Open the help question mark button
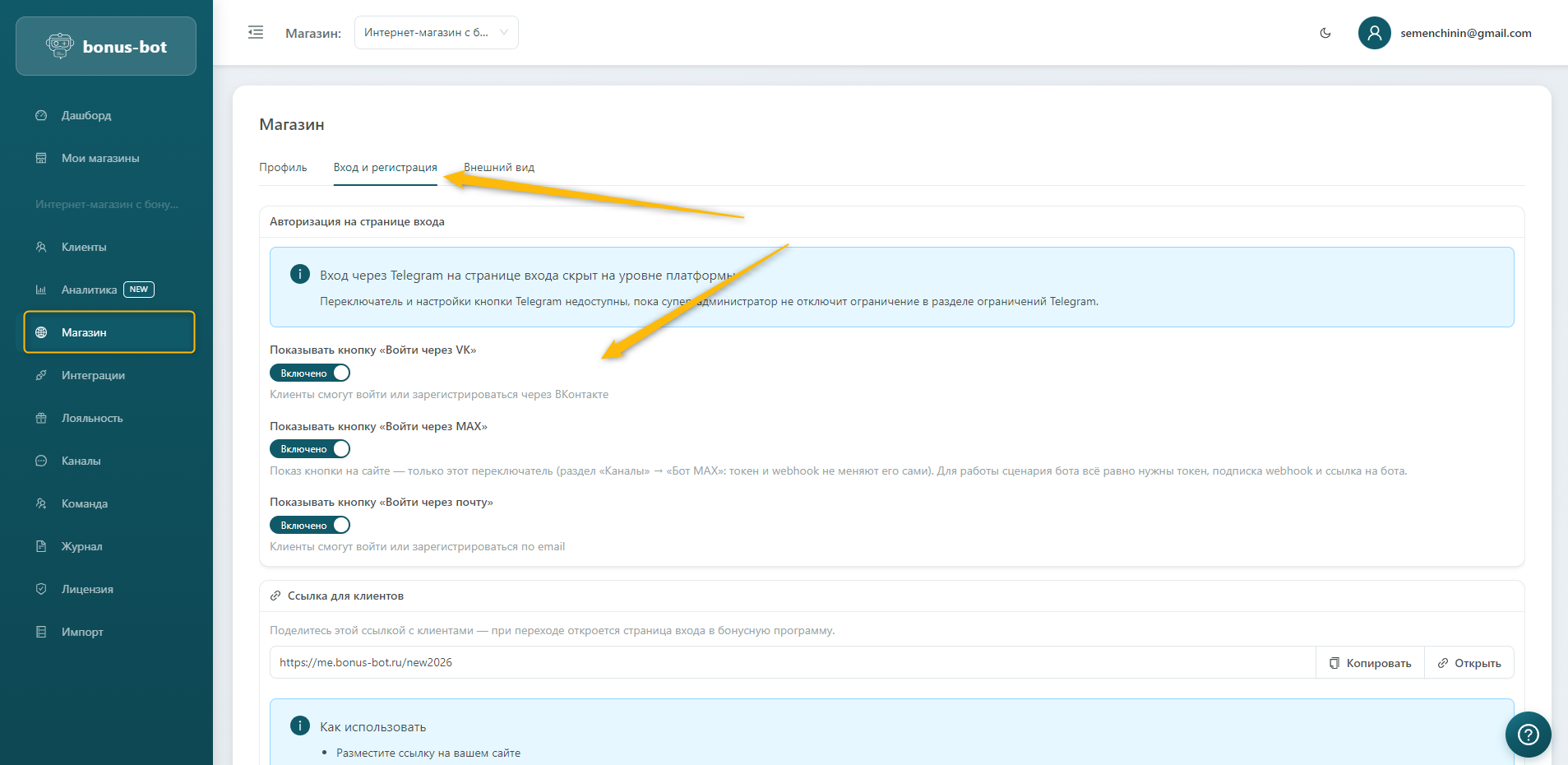This screenshot has width=1568, height=765. click(1528, 734)
